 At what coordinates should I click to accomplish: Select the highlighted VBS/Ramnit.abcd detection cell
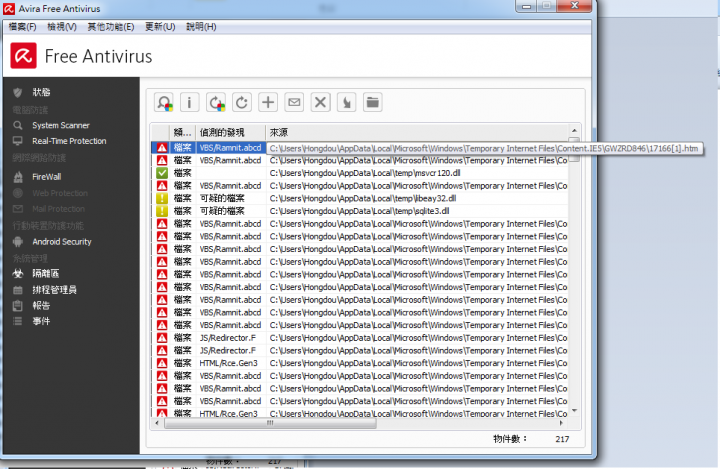[x=231, y=148]
